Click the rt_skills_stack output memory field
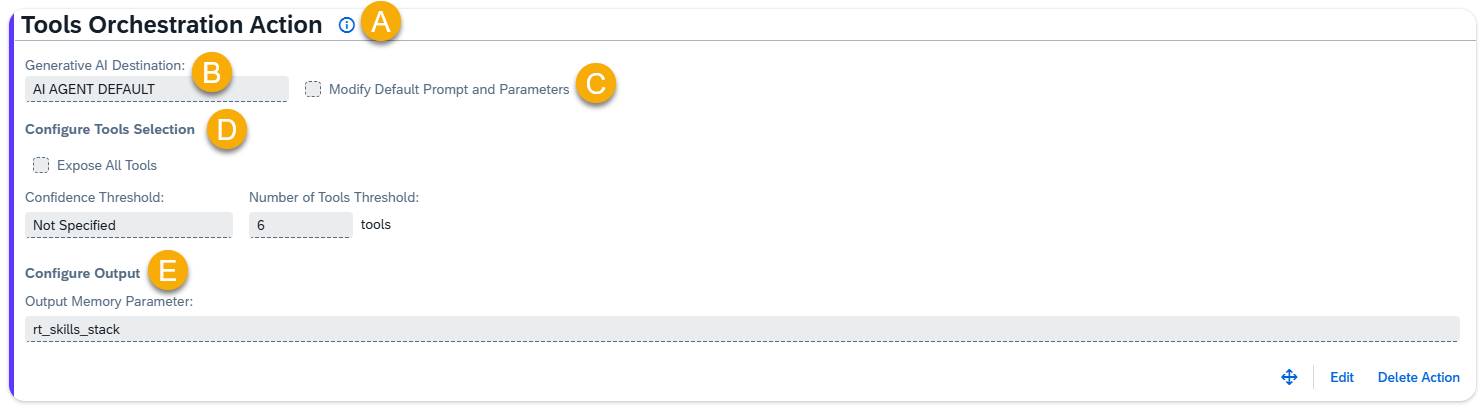Screen dimensions: 1482x412 [x=741, y=329]
